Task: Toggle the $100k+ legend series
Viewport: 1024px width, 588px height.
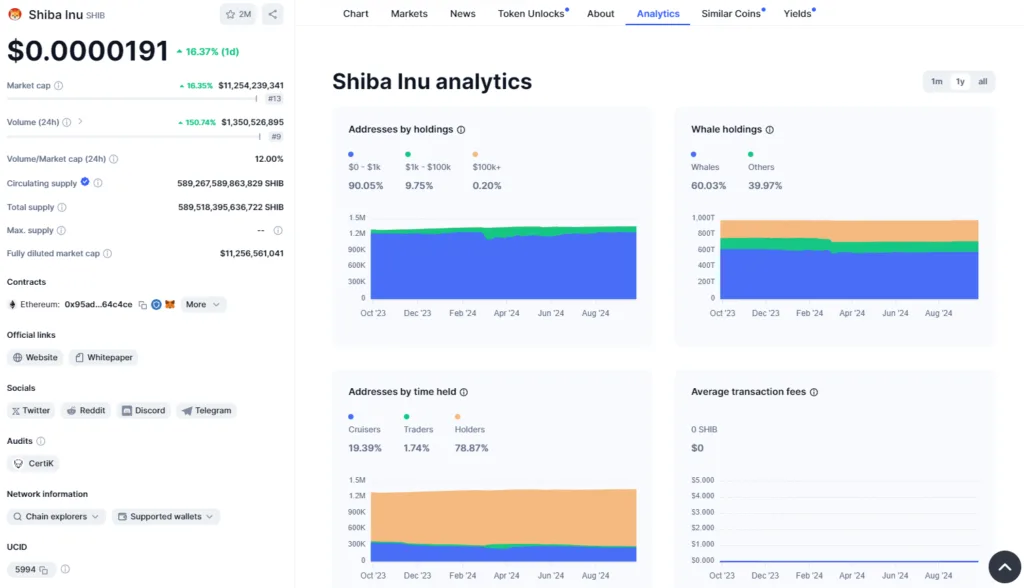Action: click(487, 161)
